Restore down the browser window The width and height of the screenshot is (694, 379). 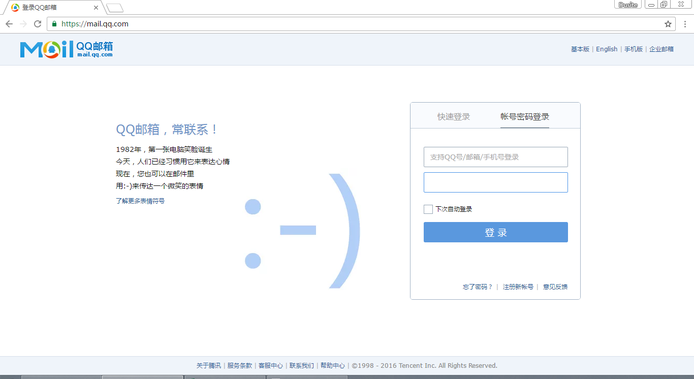tap(663, 4)
